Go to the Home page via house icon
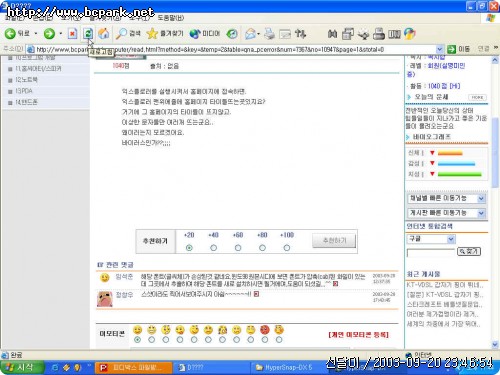The width and height of the screenshot is (500, 375). (x=104, y=33)
